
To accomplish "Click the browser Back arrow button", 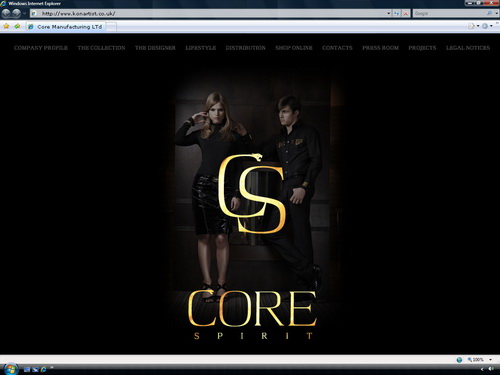I will pyautogui.click(x=6, y=13).
